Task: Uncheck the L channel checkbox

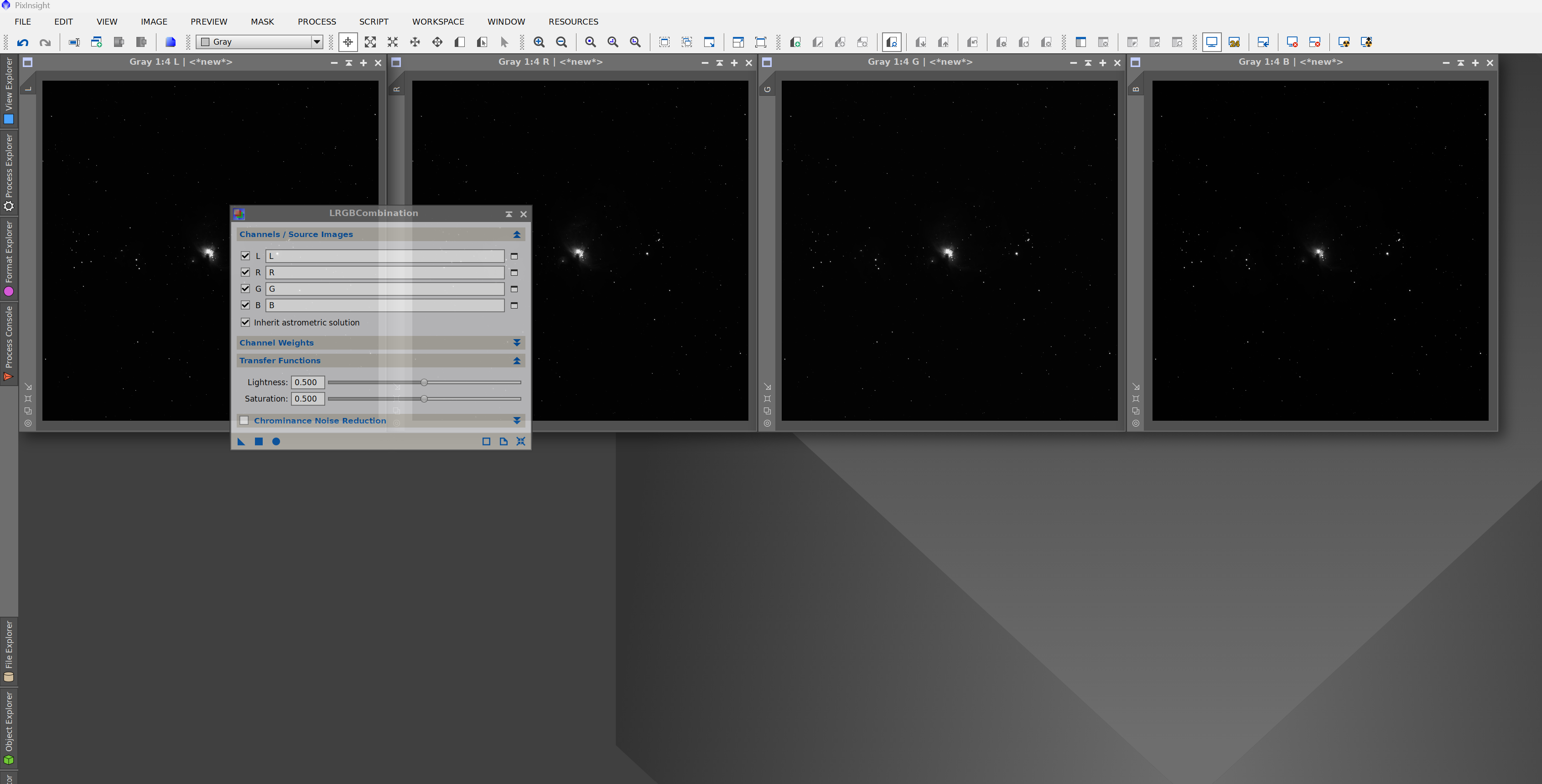Action: tap(245, 256)
